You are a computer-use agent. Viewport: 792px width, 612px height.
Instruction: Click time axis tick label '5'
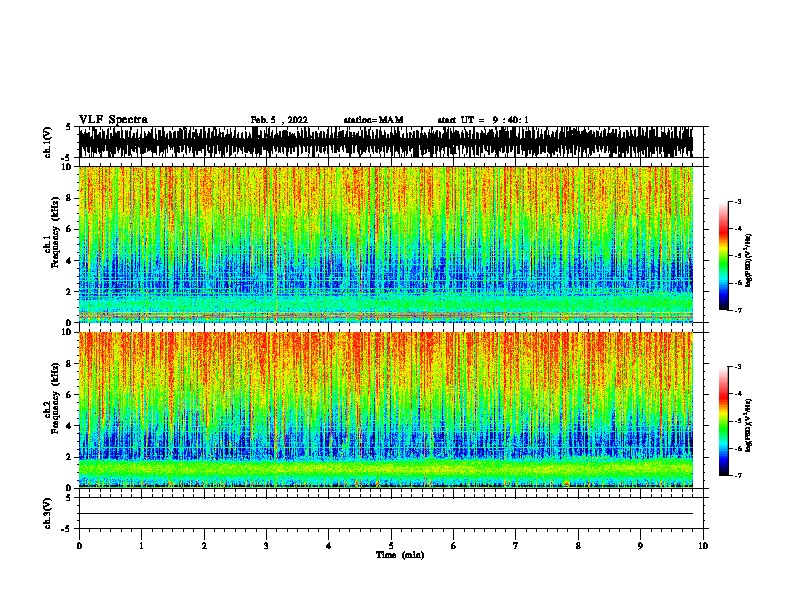(x=391, y=546)
